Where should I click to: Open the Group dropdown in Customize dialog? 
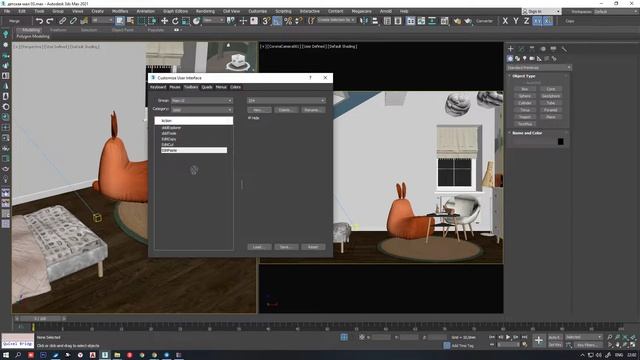202,100
